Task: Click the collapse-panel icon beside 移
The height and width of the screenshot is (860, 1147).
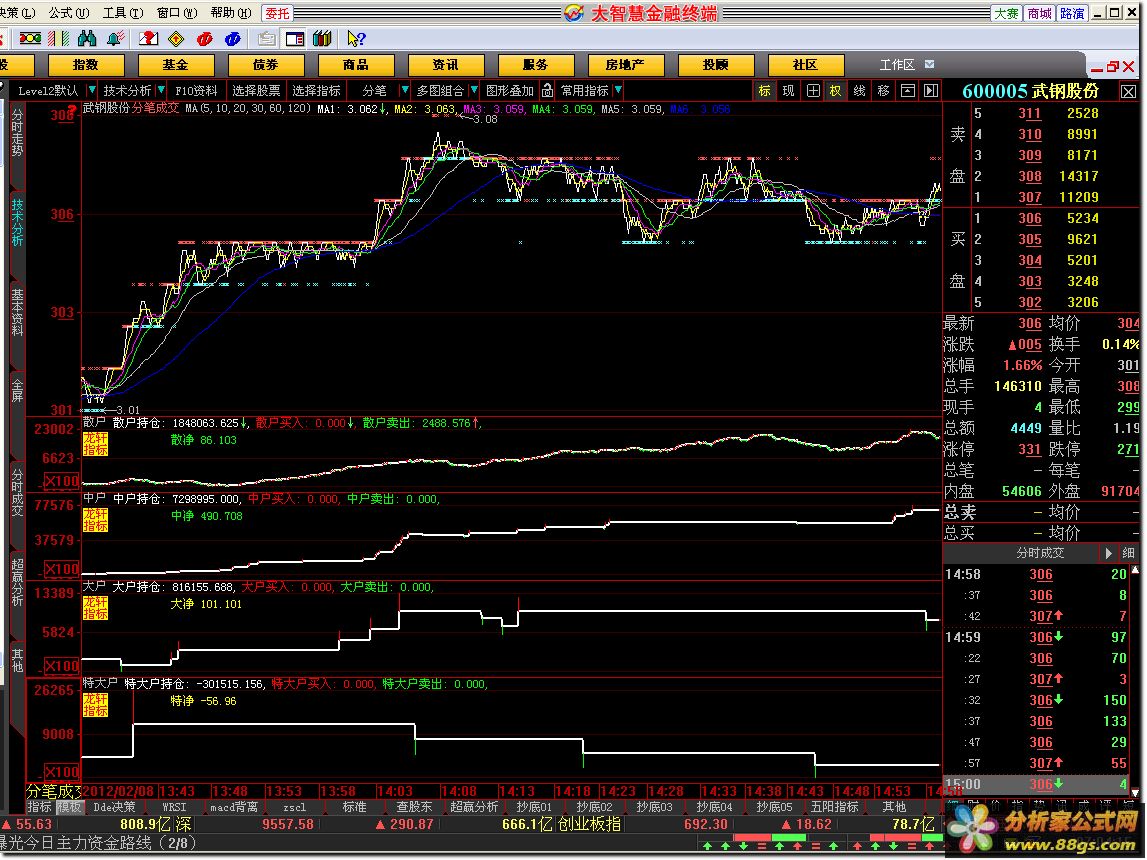Action: coord(907,91)
